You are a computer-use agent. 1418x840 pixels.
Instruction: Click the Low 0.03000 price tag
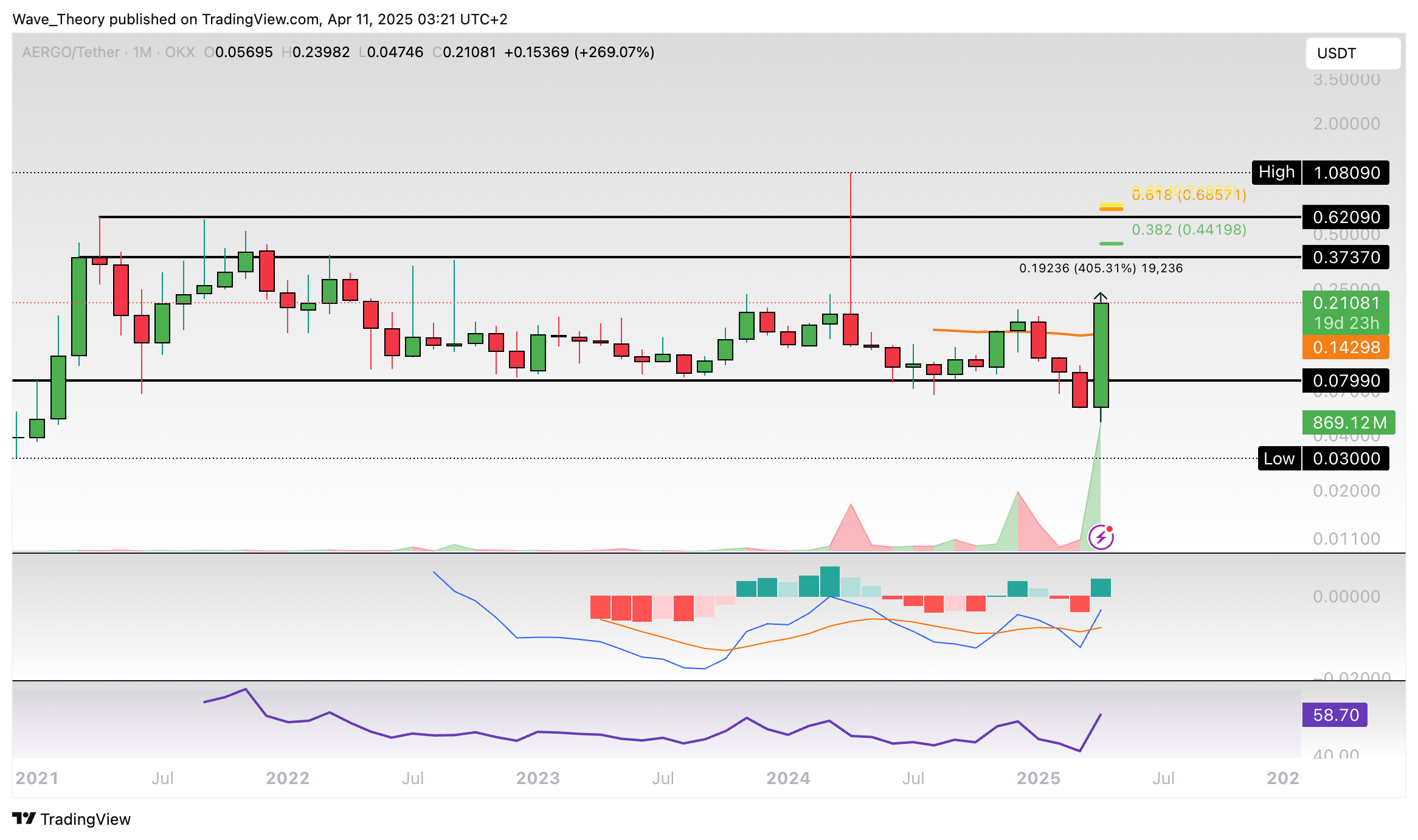coord(1323,458)
